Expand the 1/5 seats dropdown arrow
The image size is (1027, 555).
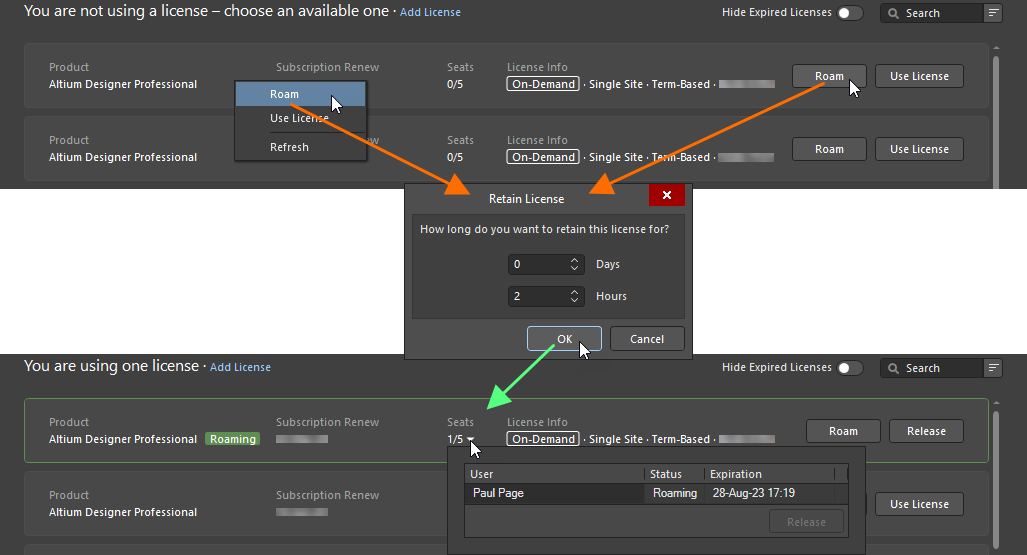(x=470, y=440)
